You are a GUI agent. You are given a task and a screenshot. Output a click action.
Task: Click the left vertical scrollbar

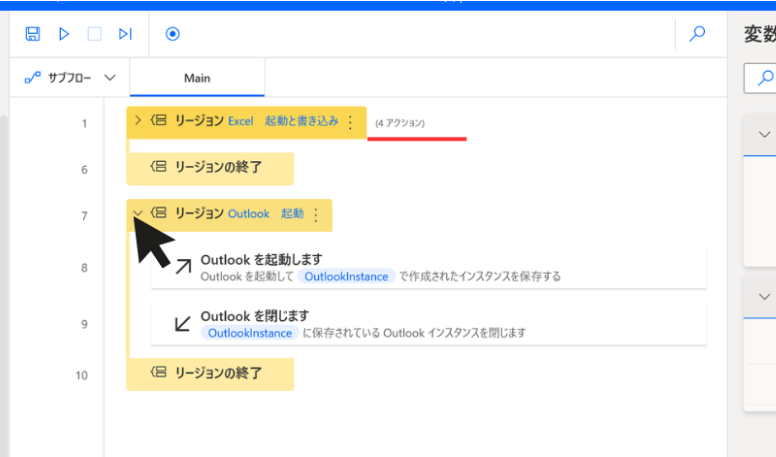click(4, 285)
